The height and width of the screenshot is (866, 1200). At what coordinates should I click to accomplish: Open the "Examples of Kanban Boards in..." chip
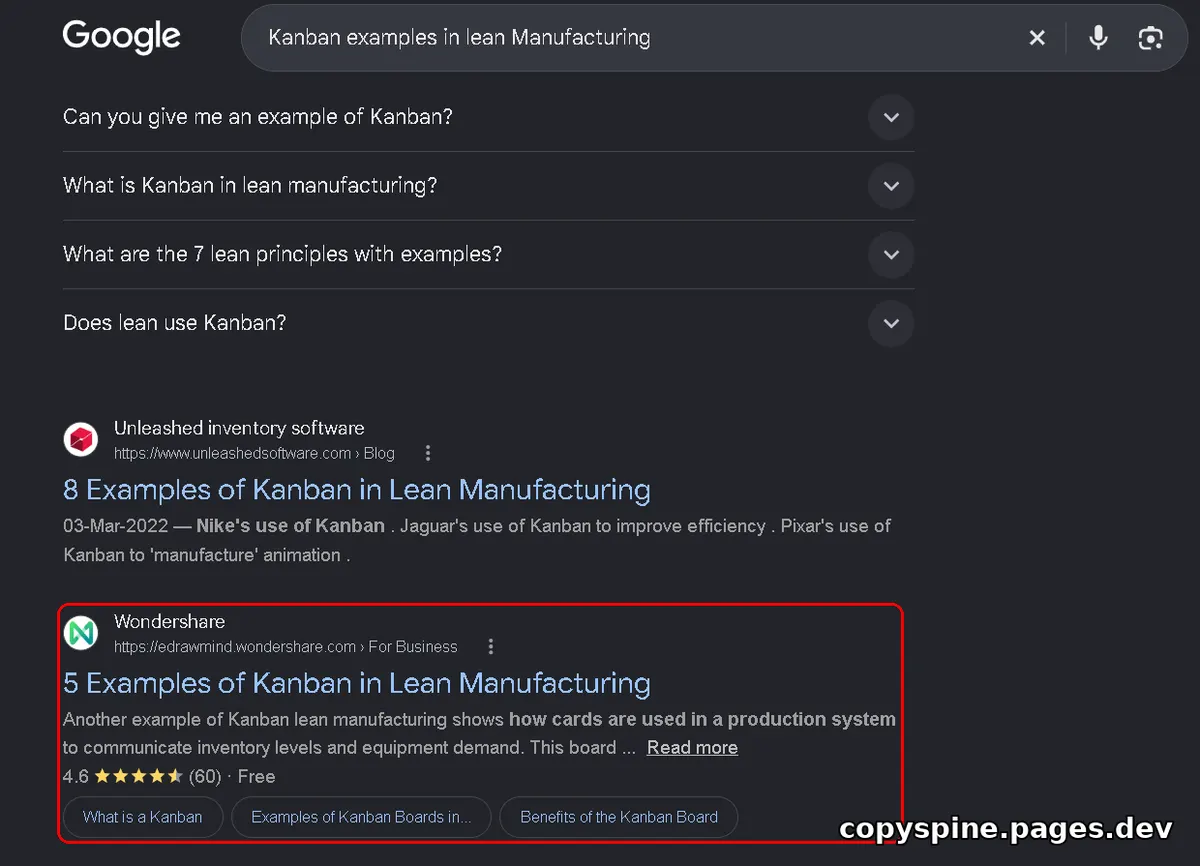tap(361, 817)
